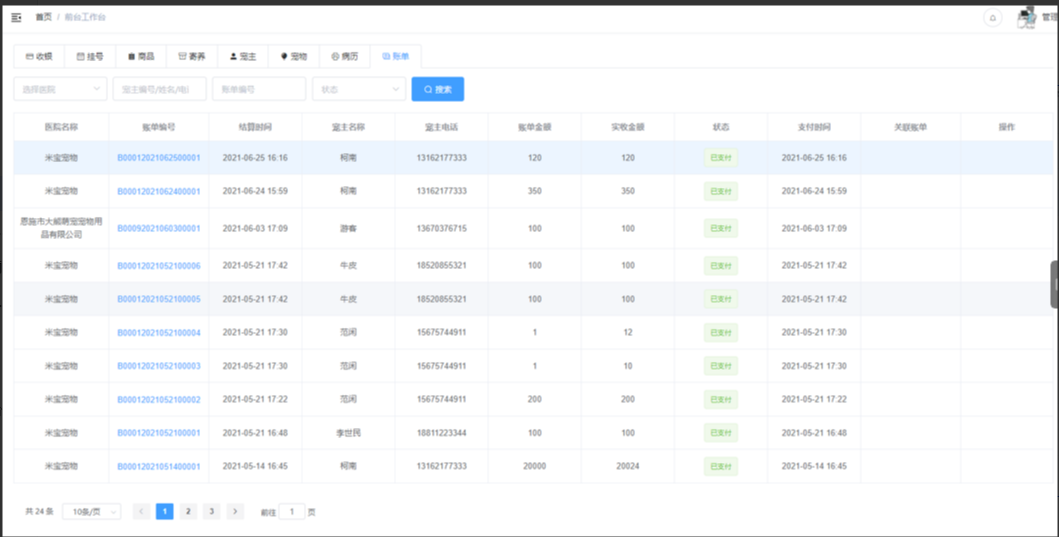Switch to the 收银 tab

[x=39, y=57]
